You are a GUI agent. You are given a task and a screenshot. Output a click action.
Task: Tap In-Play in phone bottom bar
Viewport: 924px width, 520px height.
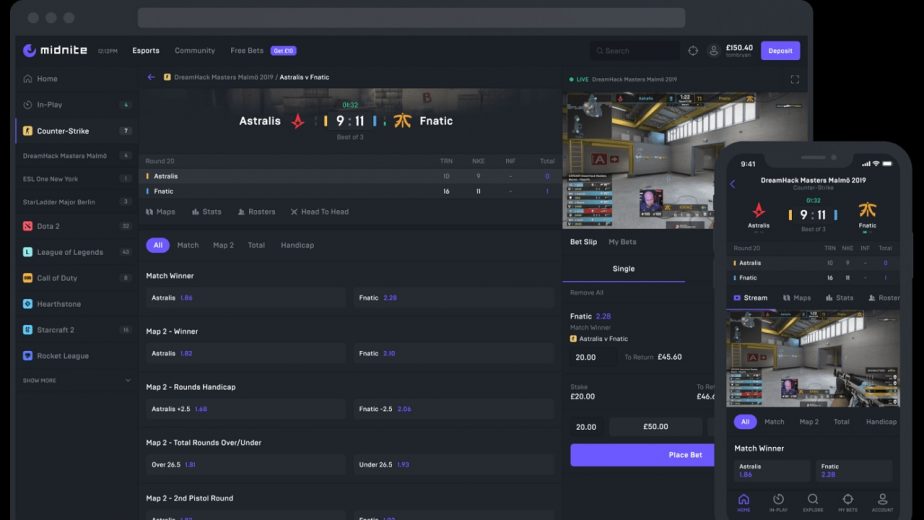click(x=778, y=502)
